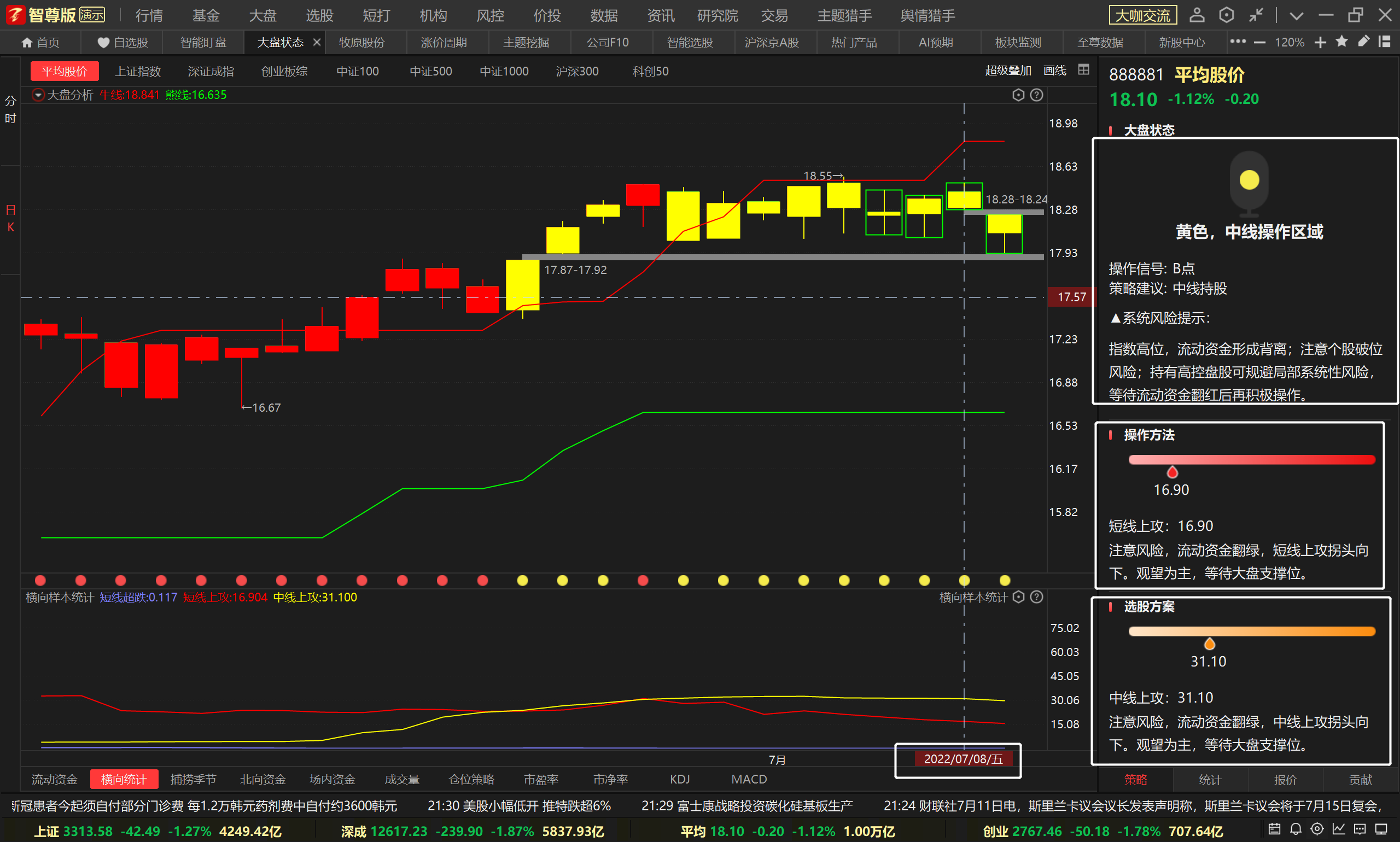Select the 上证指数 index option

[x=138, y=72]
